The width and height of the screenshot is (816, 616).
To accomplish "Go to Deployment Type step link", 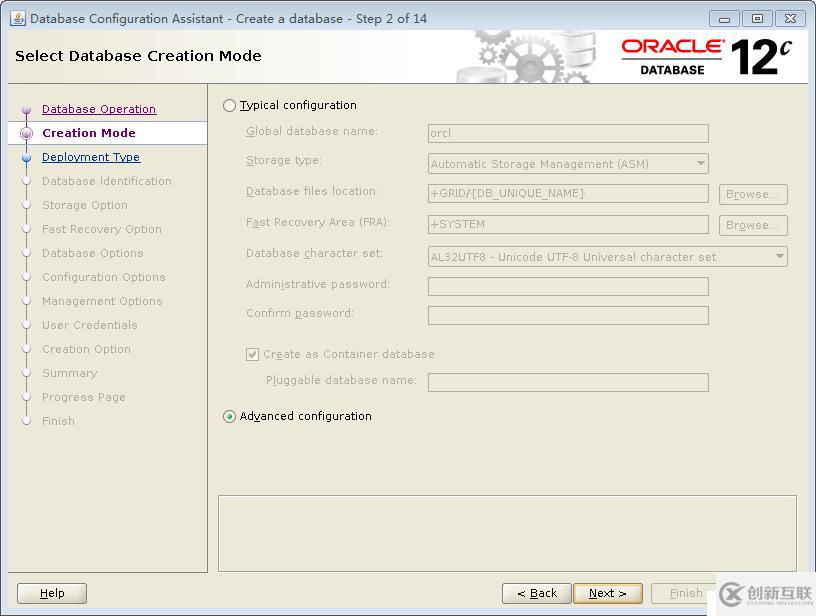I will (91, 157).
